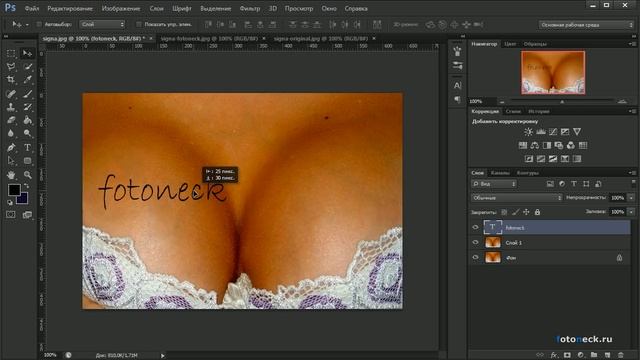This screenshot has height=360, width=640.
Task: Select the Path Selection tool
Action: click(11, 161)
